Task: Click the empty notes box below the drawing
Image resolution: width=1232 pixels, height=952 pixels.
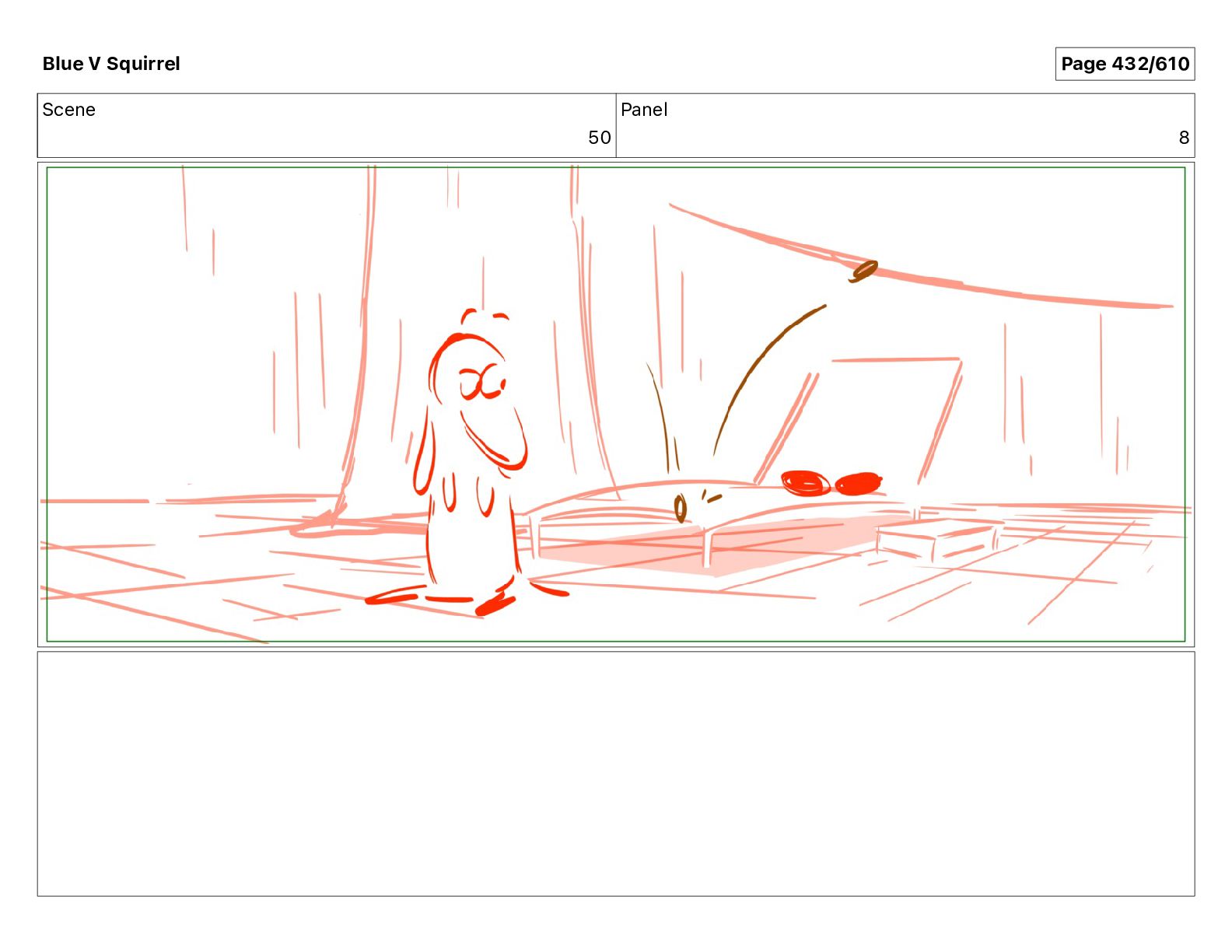Action: pyautogui.click(x=616, y=774)
